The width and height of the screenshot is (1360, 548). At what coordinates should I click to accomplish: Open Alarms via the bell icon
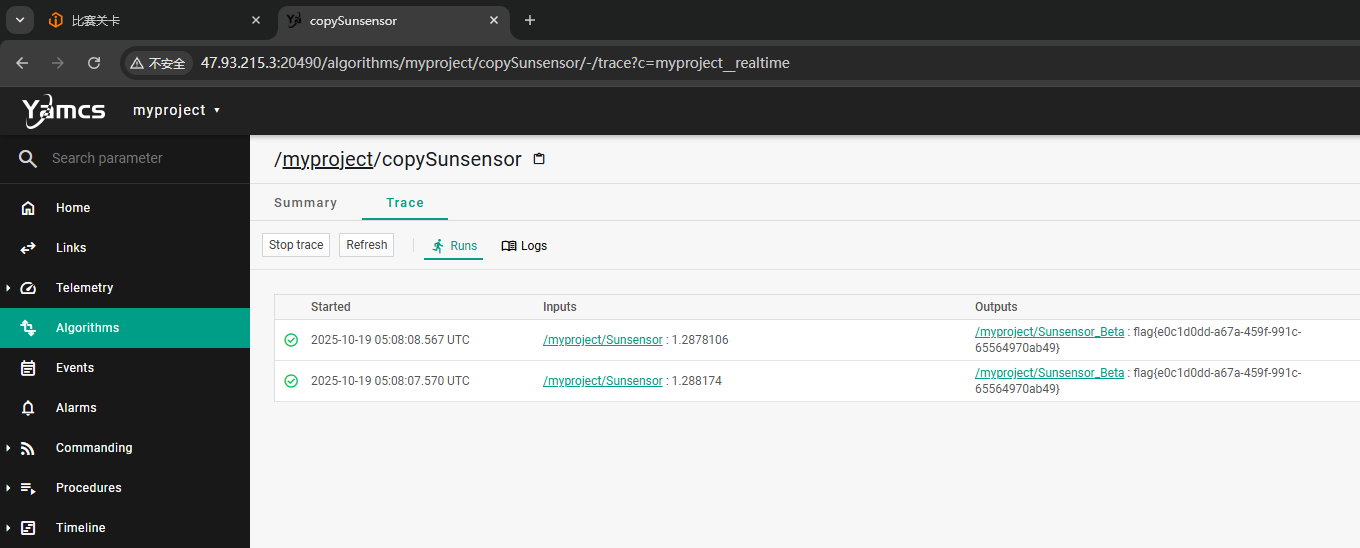(x=28, y=408)
